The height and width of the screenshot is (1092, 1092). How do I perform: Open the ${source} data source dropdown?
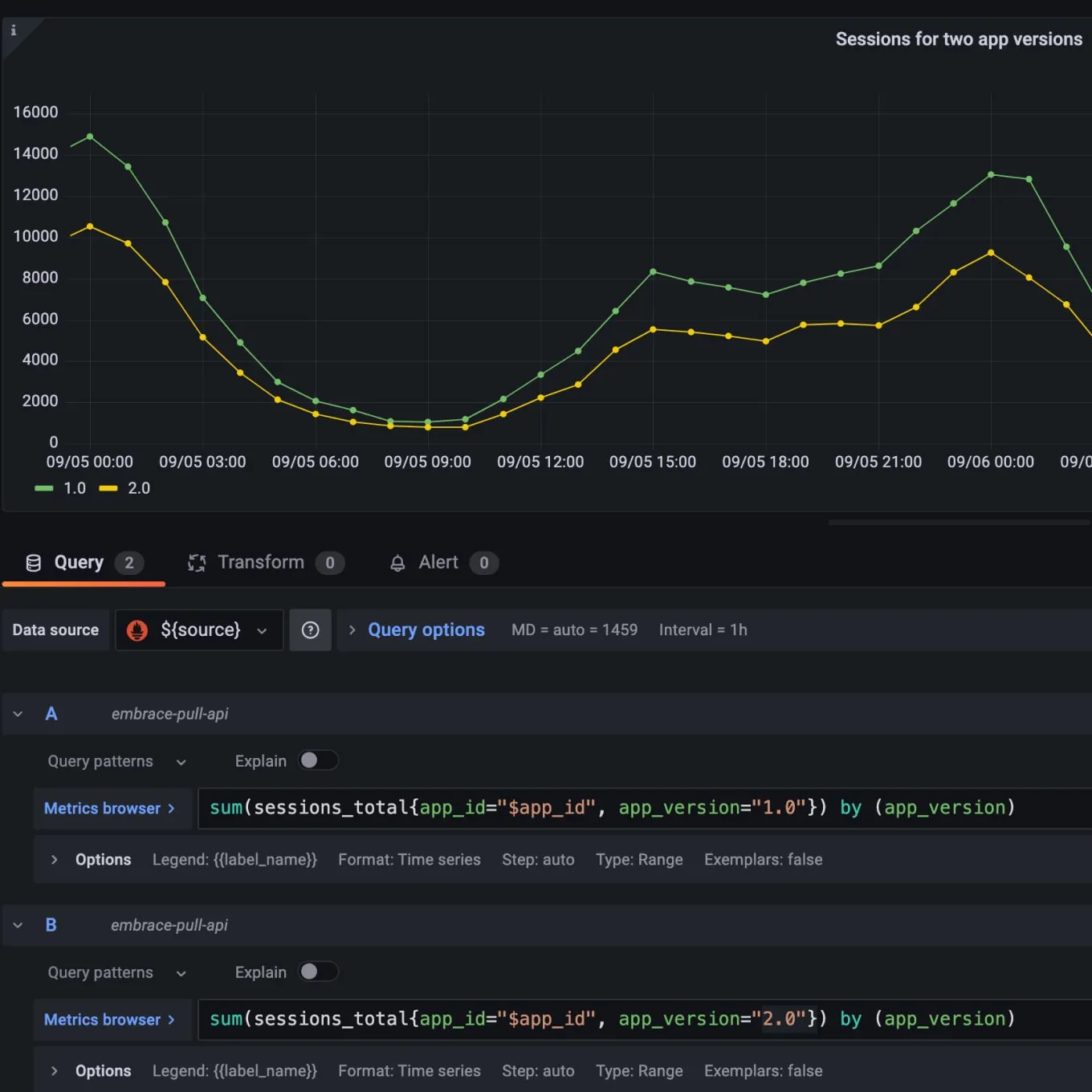(199, 630)
